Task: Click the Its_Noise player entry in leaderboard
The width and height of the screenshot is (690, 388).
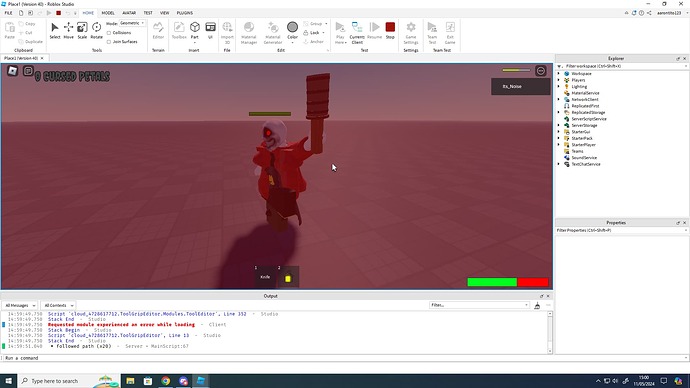Action: pos(521,87)
